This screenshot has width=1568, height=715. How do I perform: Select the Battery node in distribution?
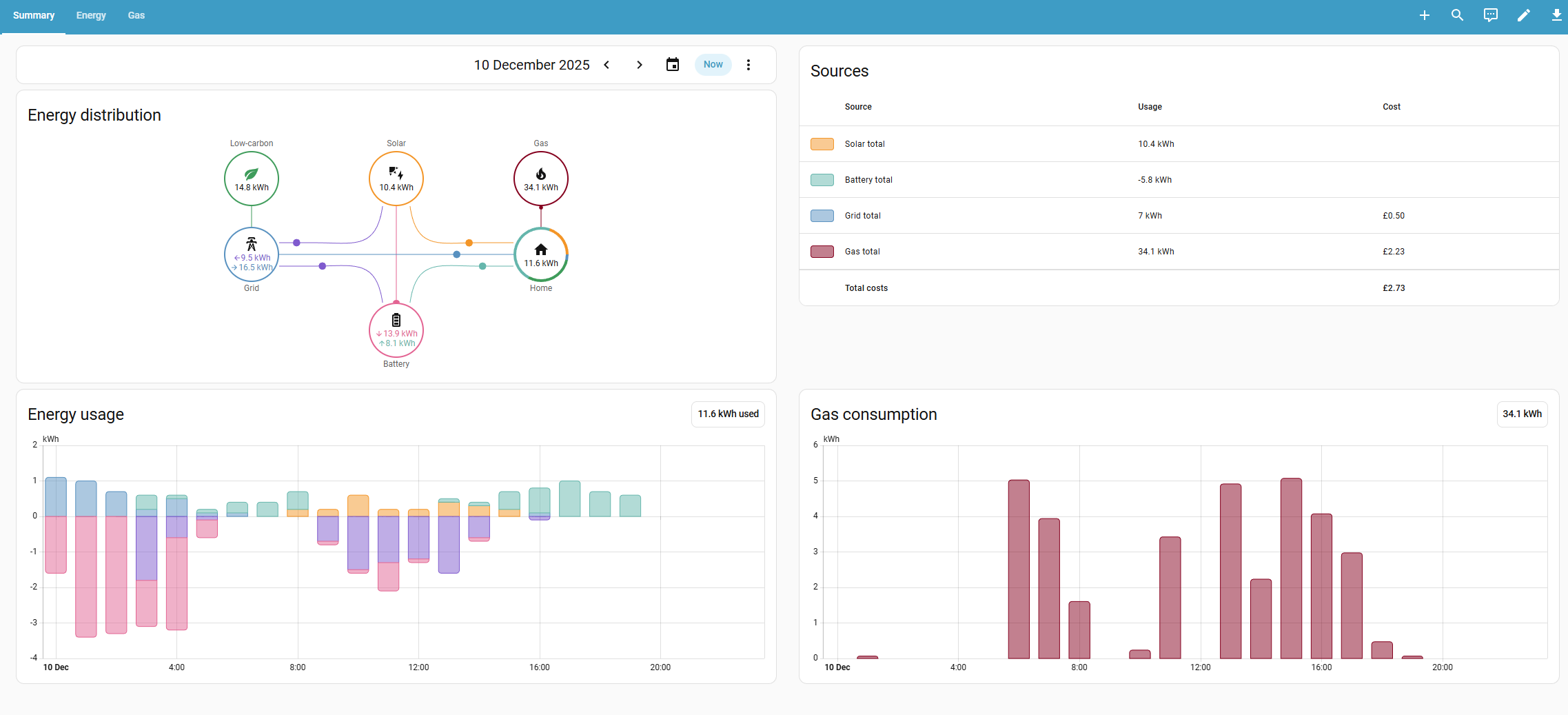[396, 330]
